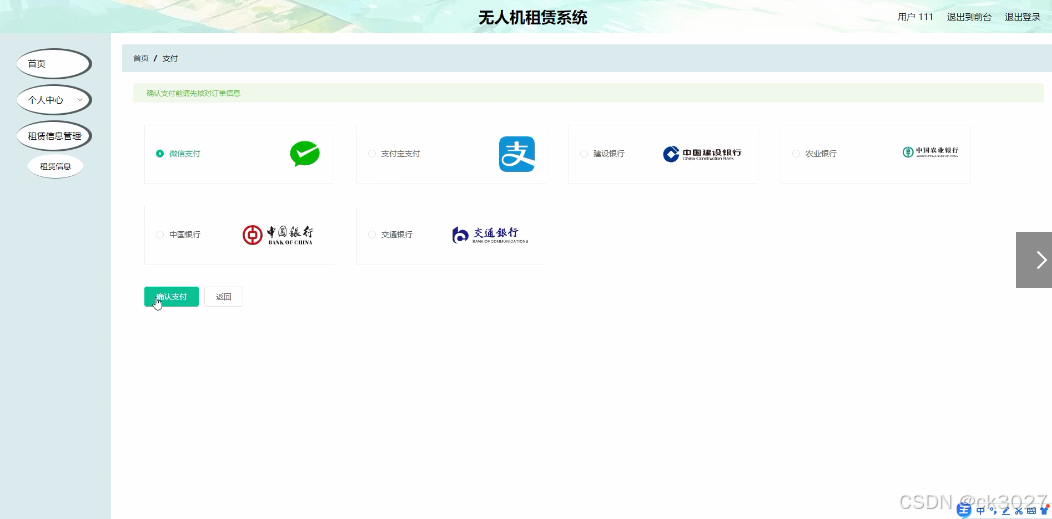The width and height of the screenshot is (1052, 519).
Task: Click the 支付宝支付 label text
Action: point(401,154)
